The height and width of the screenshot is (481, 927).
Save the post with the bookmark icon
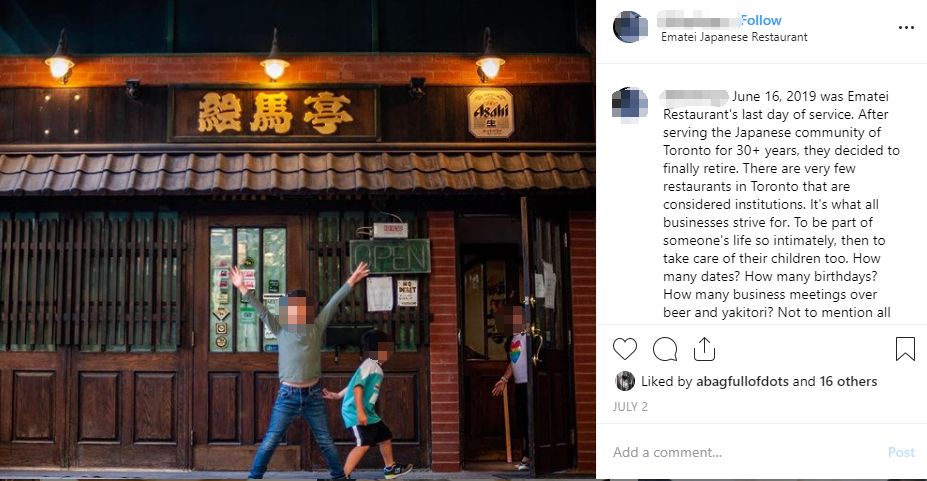tap(905, 349)
